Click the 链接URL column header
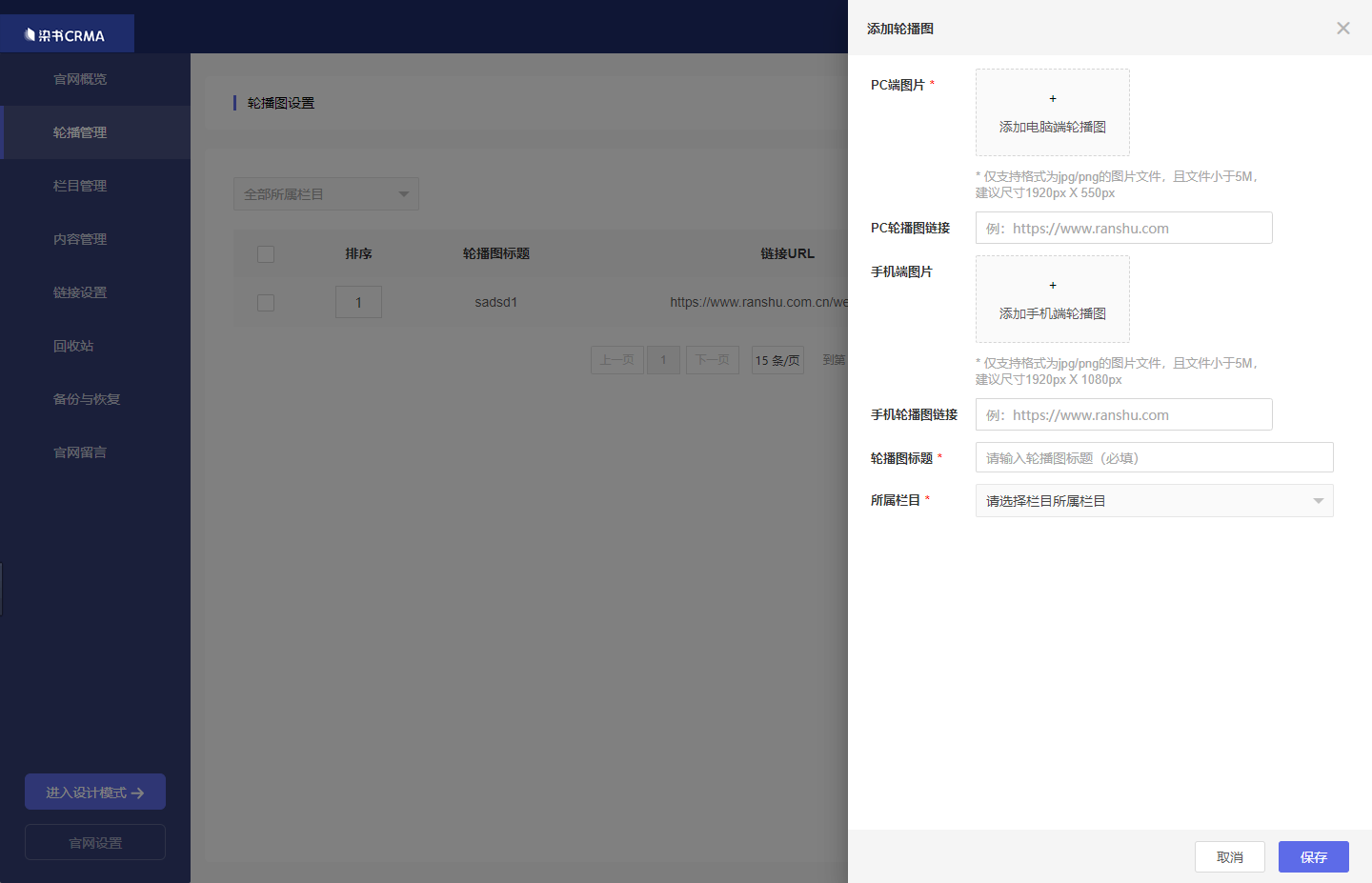The width and height of the screenshot is (1372, 883). tap(788, 253)
